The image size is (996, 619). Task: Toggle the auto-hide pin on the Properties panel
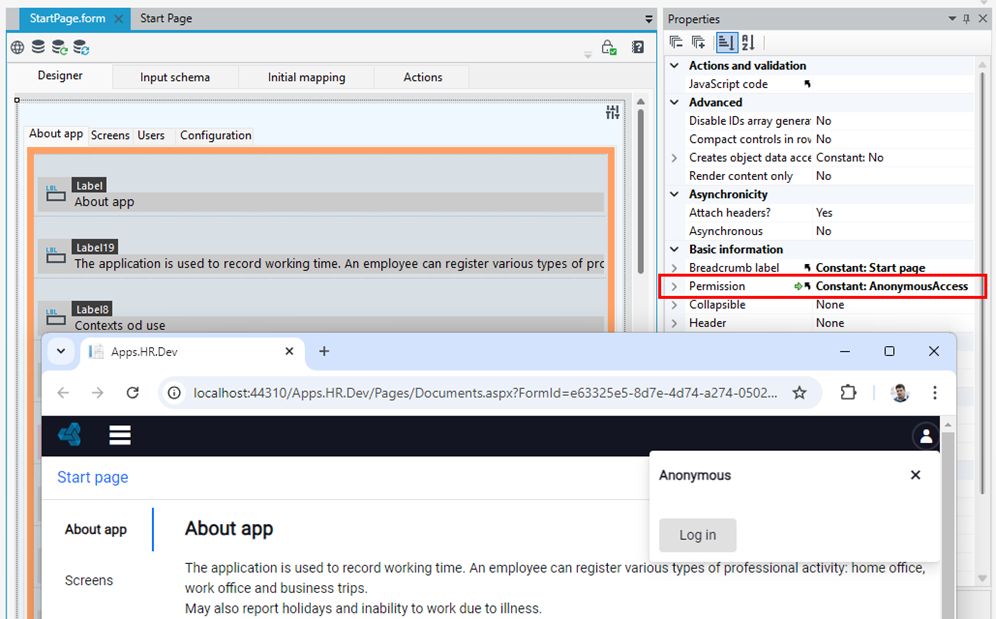967,19
